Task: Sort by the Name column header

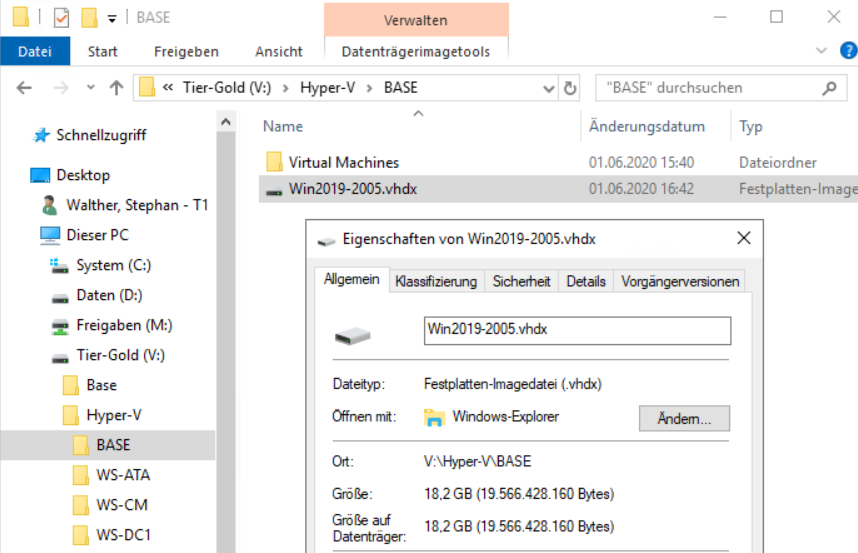Action: 282,126
